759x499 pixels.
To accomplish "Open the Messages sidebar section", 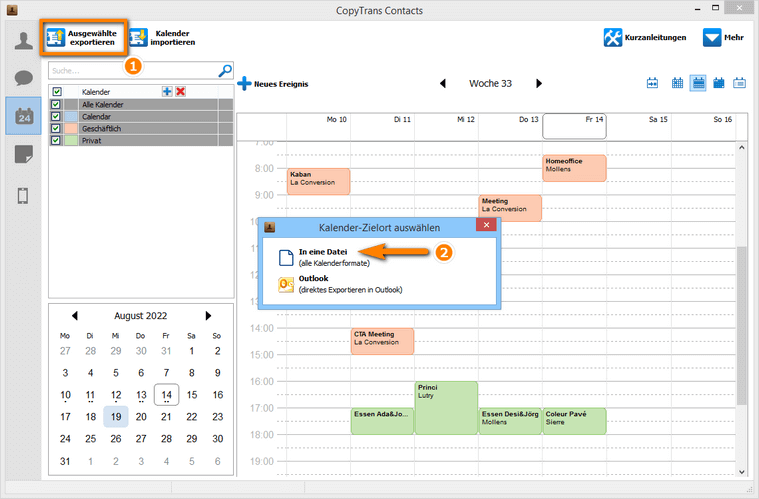I will [23, 78].
